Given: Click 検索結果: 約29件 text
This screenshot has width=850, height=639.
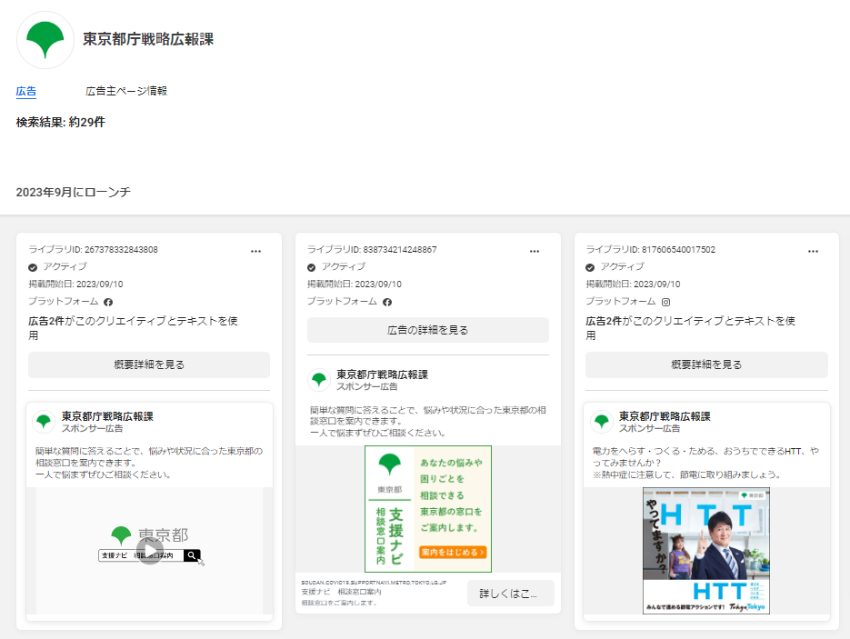Looking at the screenshot, I should tap(61, 122).
